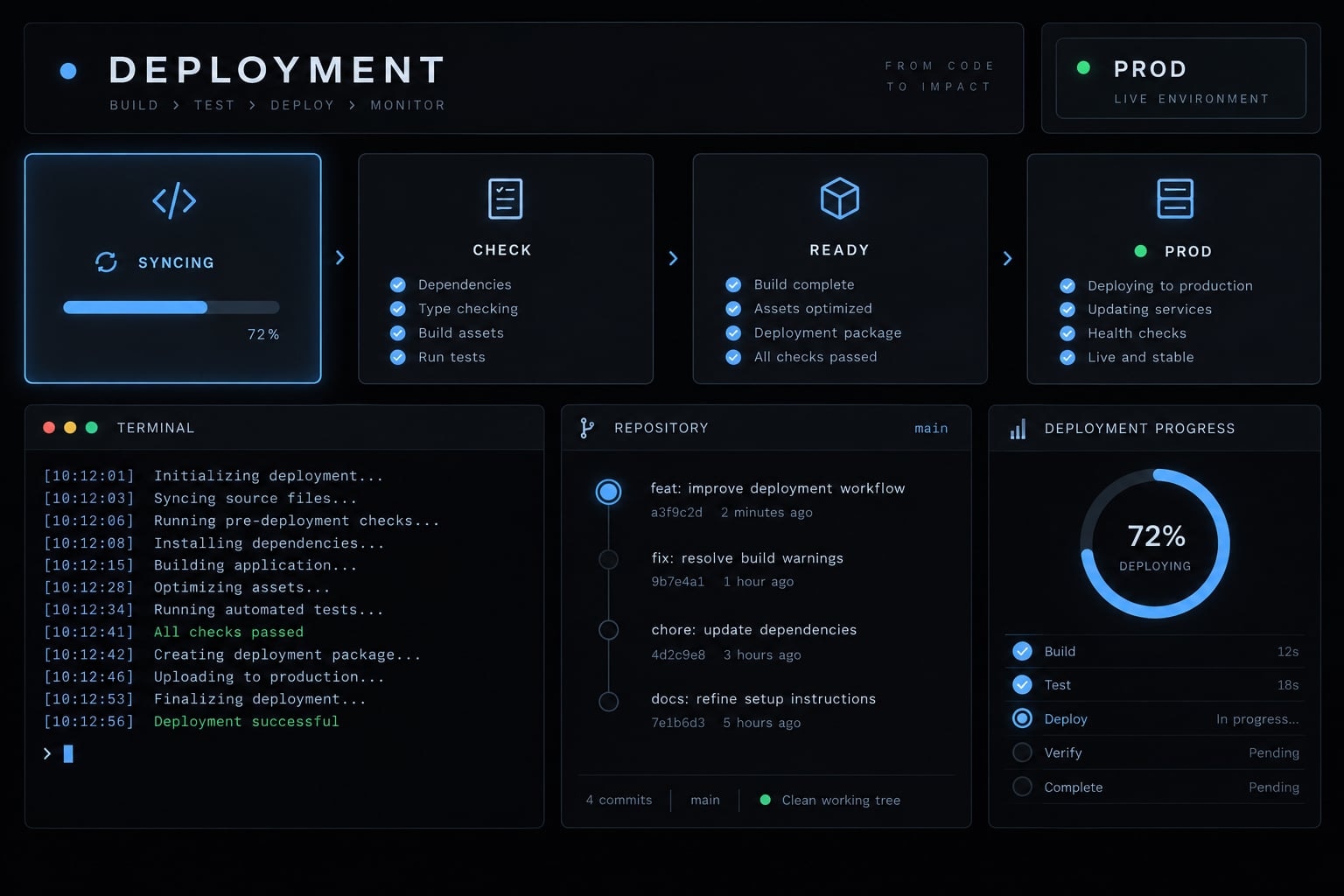
Task: Click the commit node for fix: resolve build warnings
Action: pyautogui.click(x=608, y=559)
